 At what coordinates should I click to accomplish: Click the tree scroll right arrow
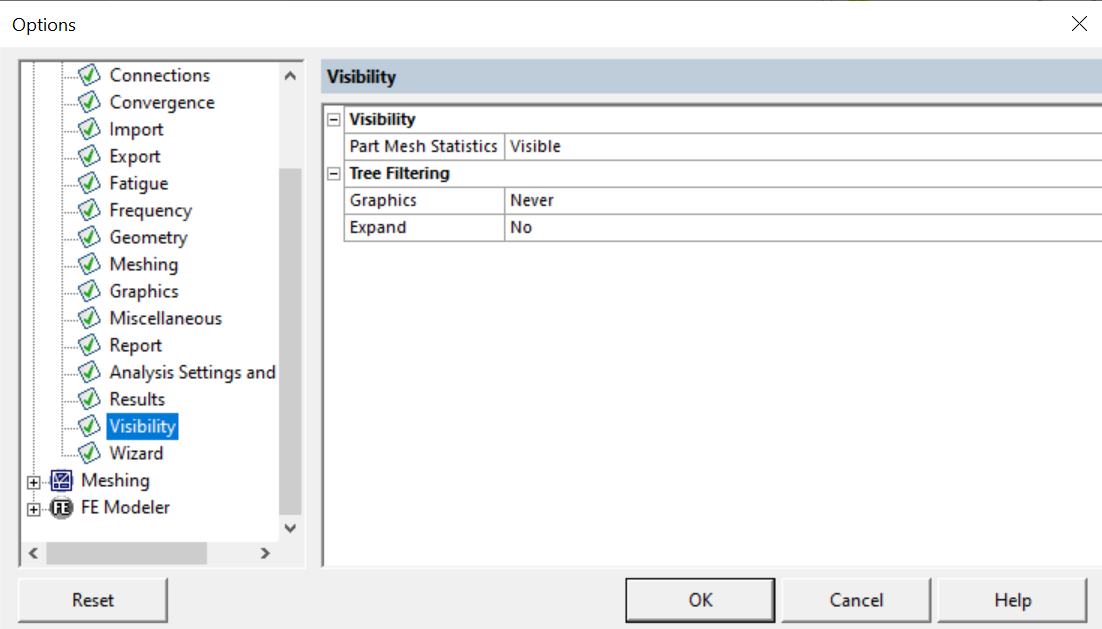[x=265, y=553]
